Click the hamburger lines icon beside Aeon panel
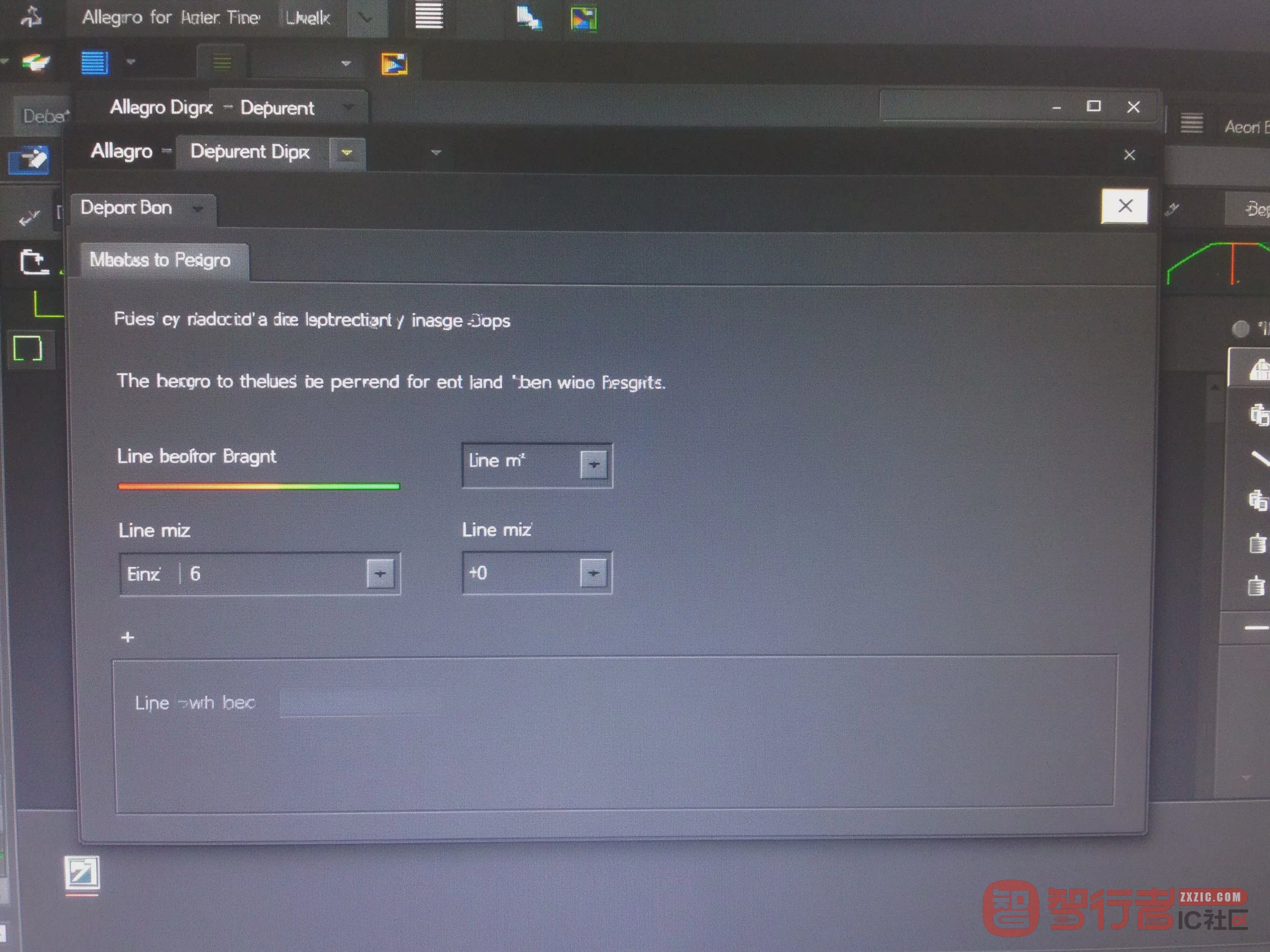This screenshot has width=1270, height=952. [1192, 123]
